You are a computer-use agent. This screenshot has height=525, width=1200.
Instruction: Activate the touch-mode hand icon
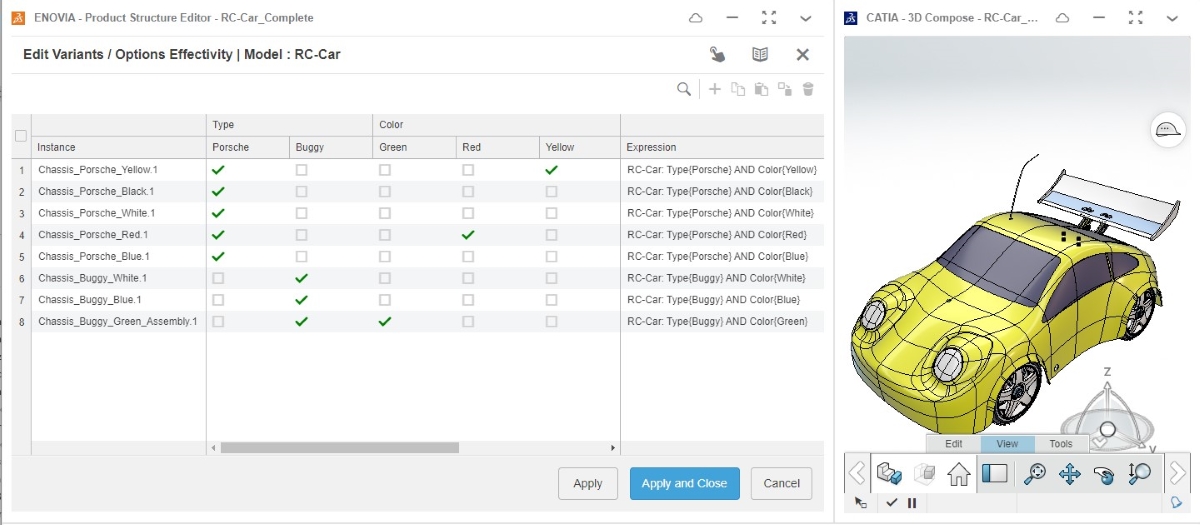pyautogui.click(x=717, y=54)
